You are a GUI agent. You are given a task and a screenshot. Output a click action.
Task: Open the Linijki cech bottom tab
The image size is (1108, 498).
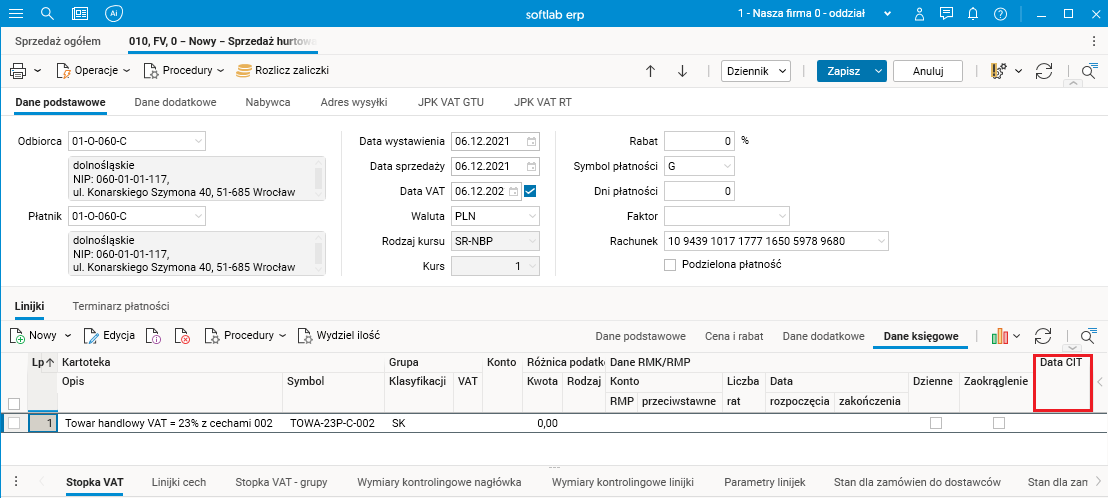point(179,482)
